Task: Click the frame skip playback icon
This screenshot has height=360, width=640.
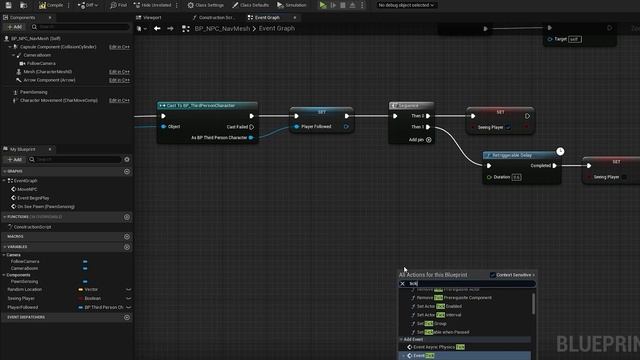Action: coord(333,5)
